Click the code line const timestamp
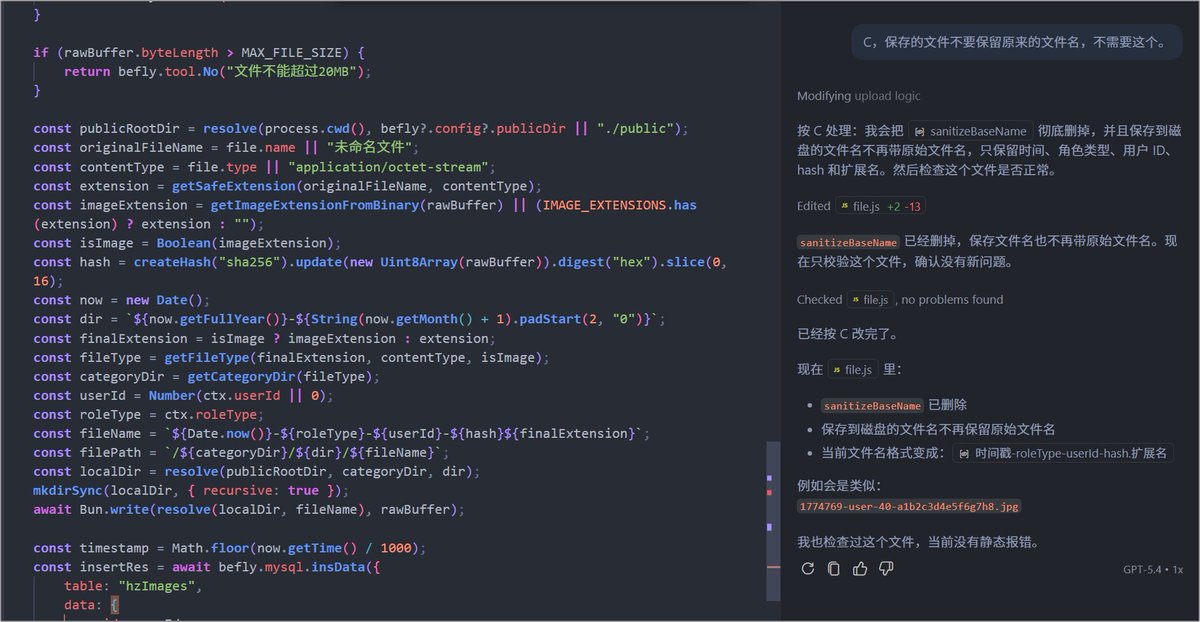1200x622 pixels. click(x=230, y=548)
